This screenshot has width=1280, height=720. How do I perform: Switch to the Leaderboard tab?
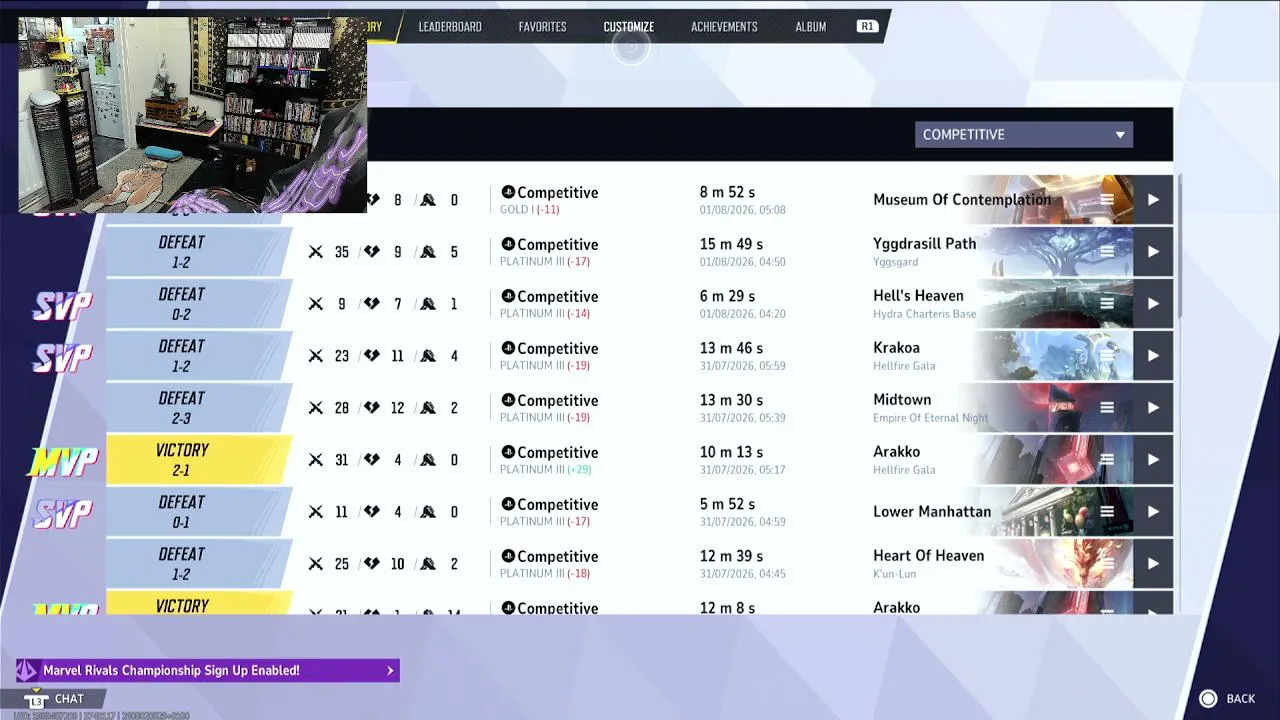click(x=450, y=27)
